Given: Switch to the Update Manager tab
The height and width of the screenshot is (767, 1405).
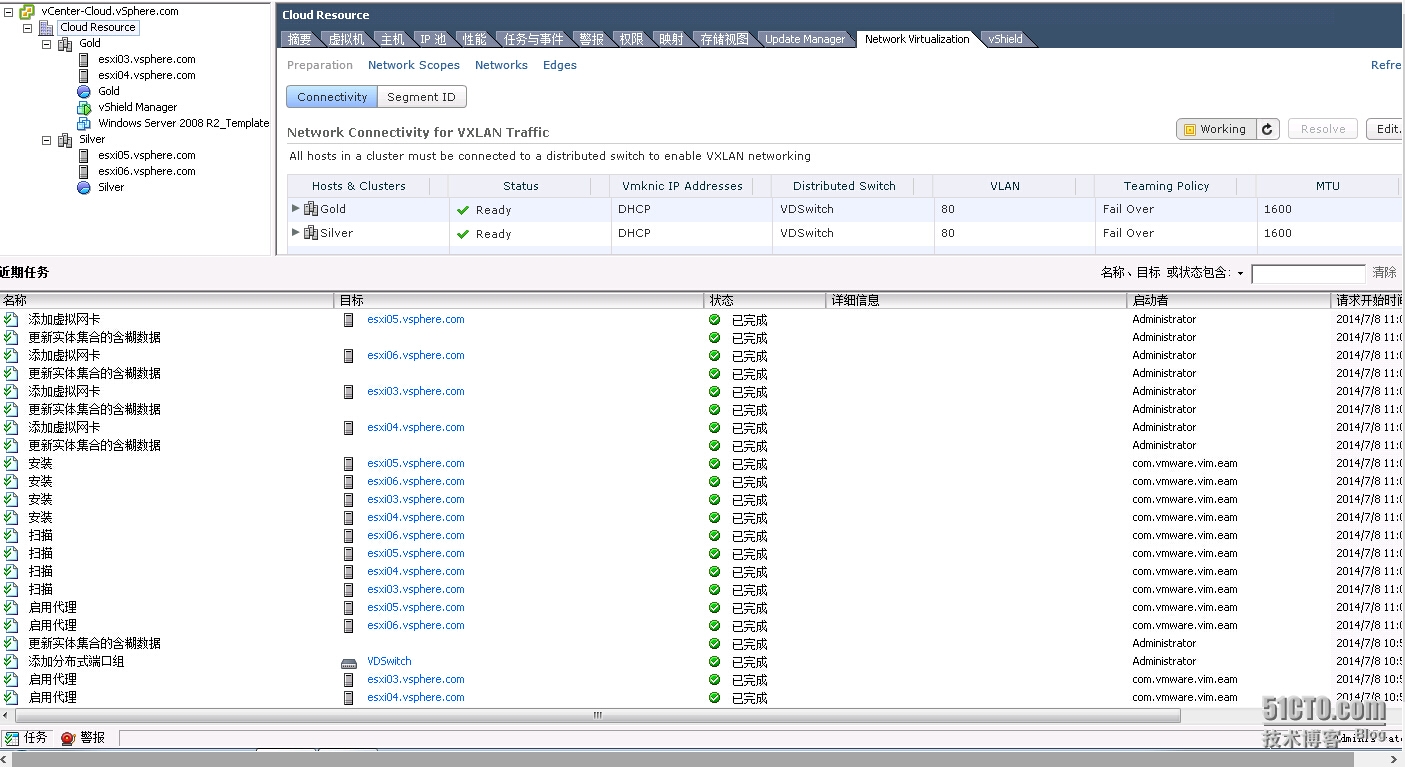Looking at the screenshot, I should (805, 39).
